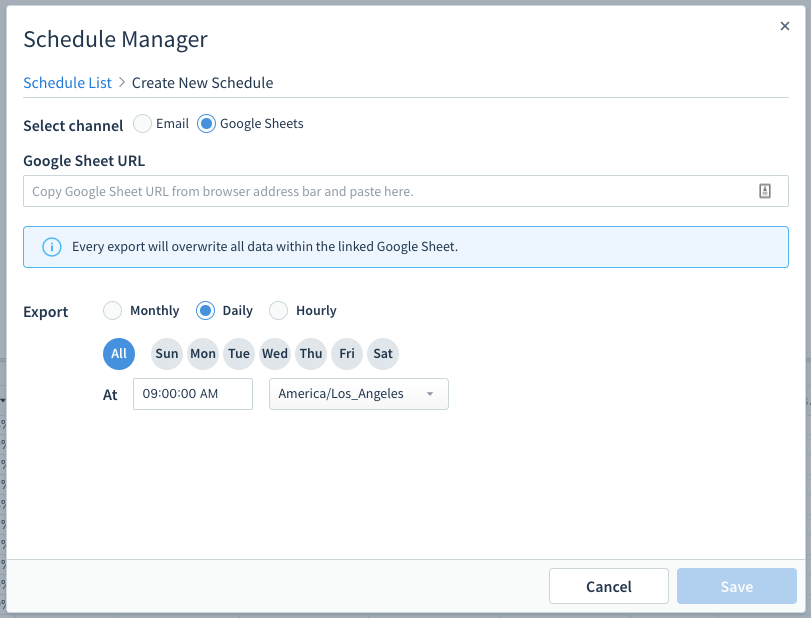Toggle Mon day pill

pos(203,354)
